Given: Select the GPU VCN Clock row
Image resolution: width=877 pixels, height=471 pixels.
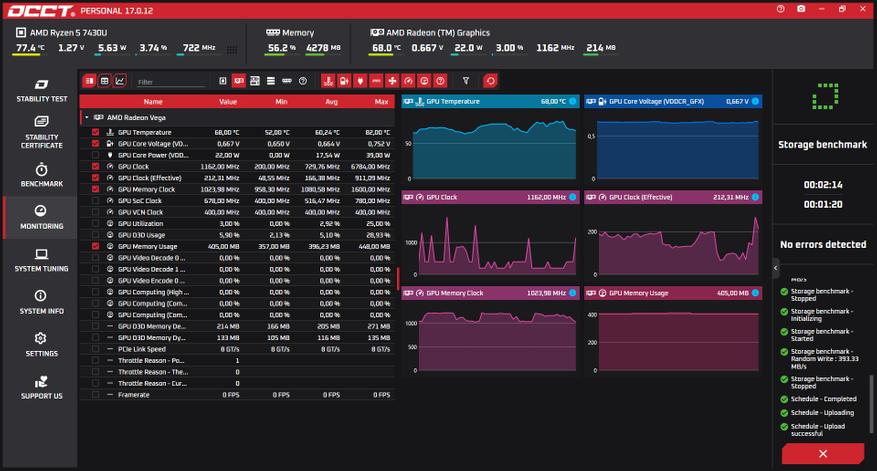Looking at the screenshot, I should tap(238, 212).
